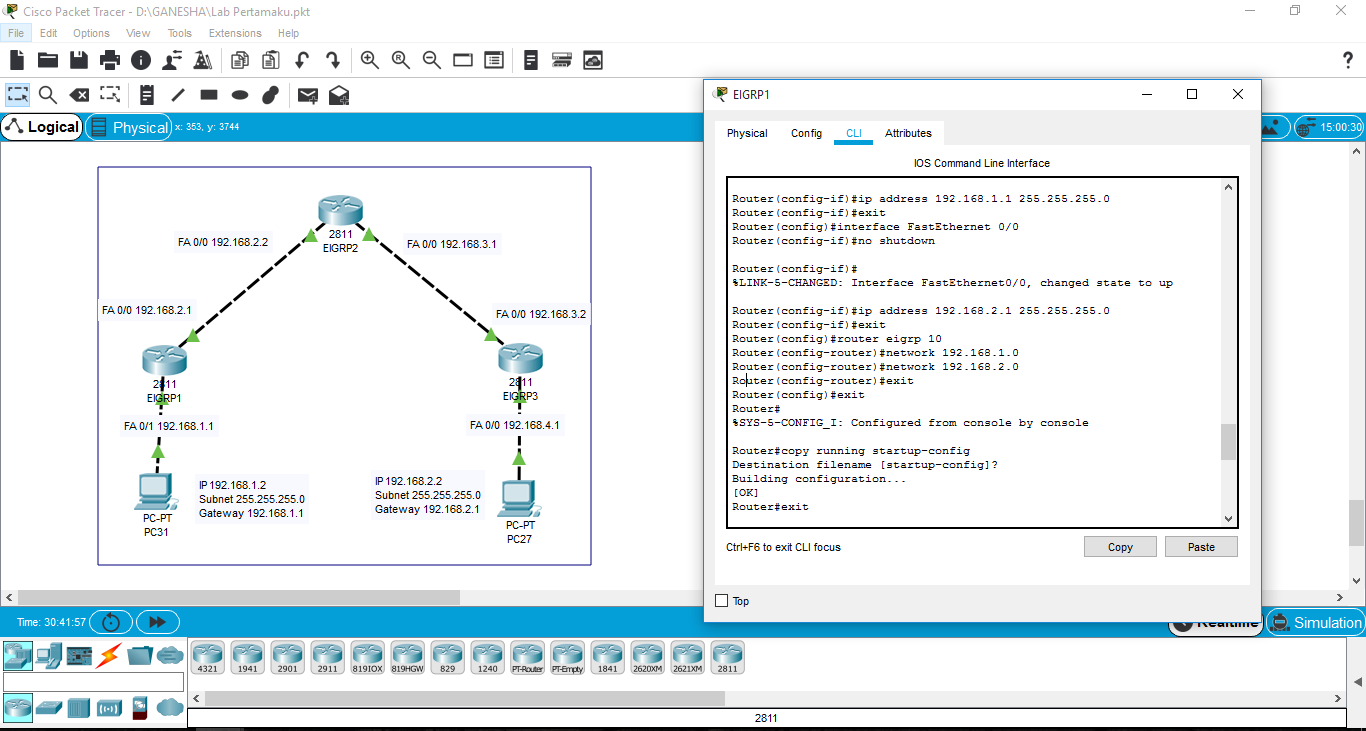Tick the Top checkbox in EIGRP1 window
This screenshot has width=1366, height=731.
point(722,601)
